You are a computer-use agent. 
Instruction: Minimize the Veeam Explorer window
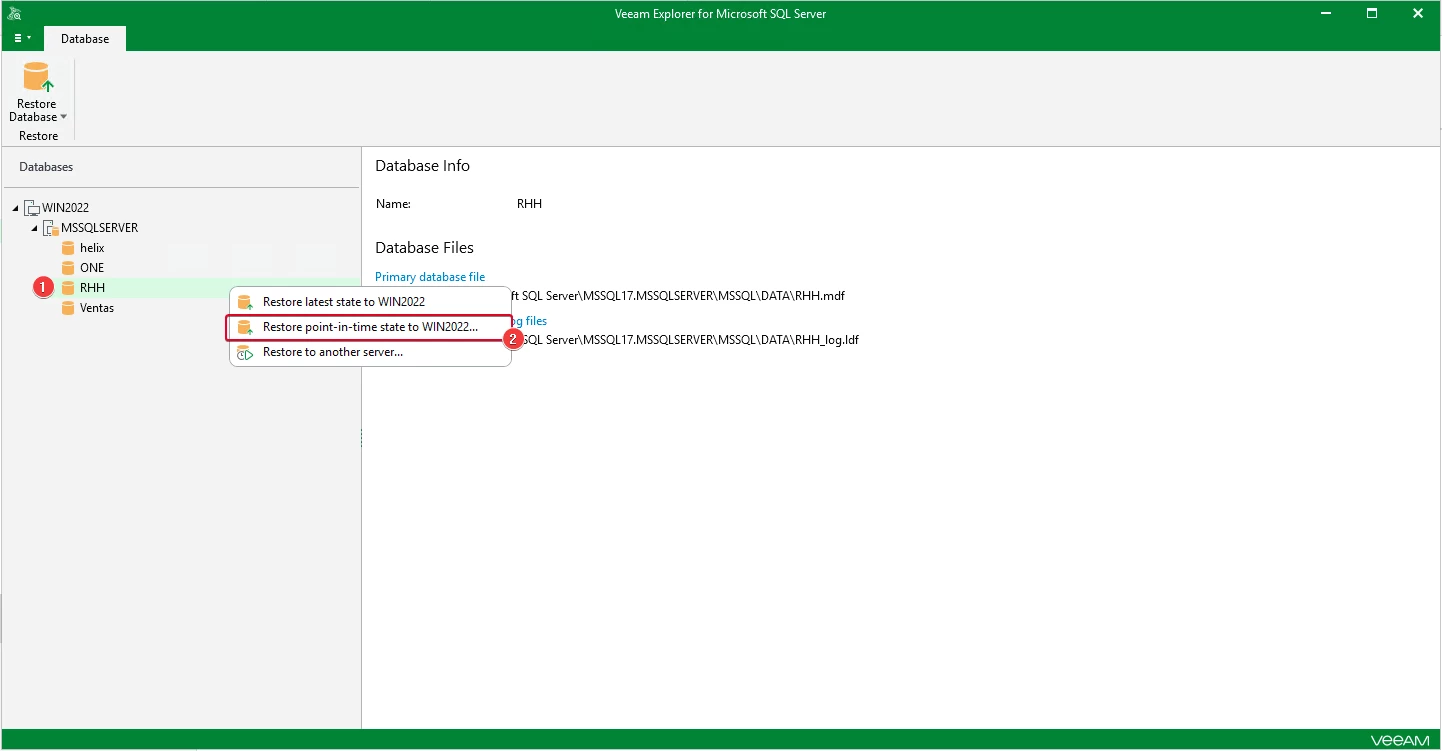(1326, 13)
